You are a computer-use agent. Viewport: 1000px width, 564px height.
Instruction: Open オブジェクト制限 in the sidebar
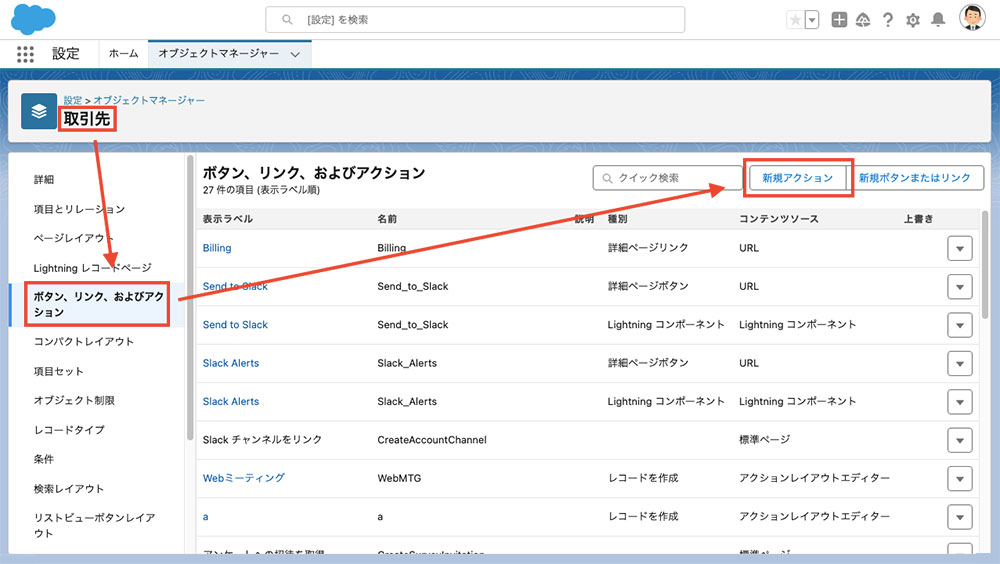click(74, 400)
